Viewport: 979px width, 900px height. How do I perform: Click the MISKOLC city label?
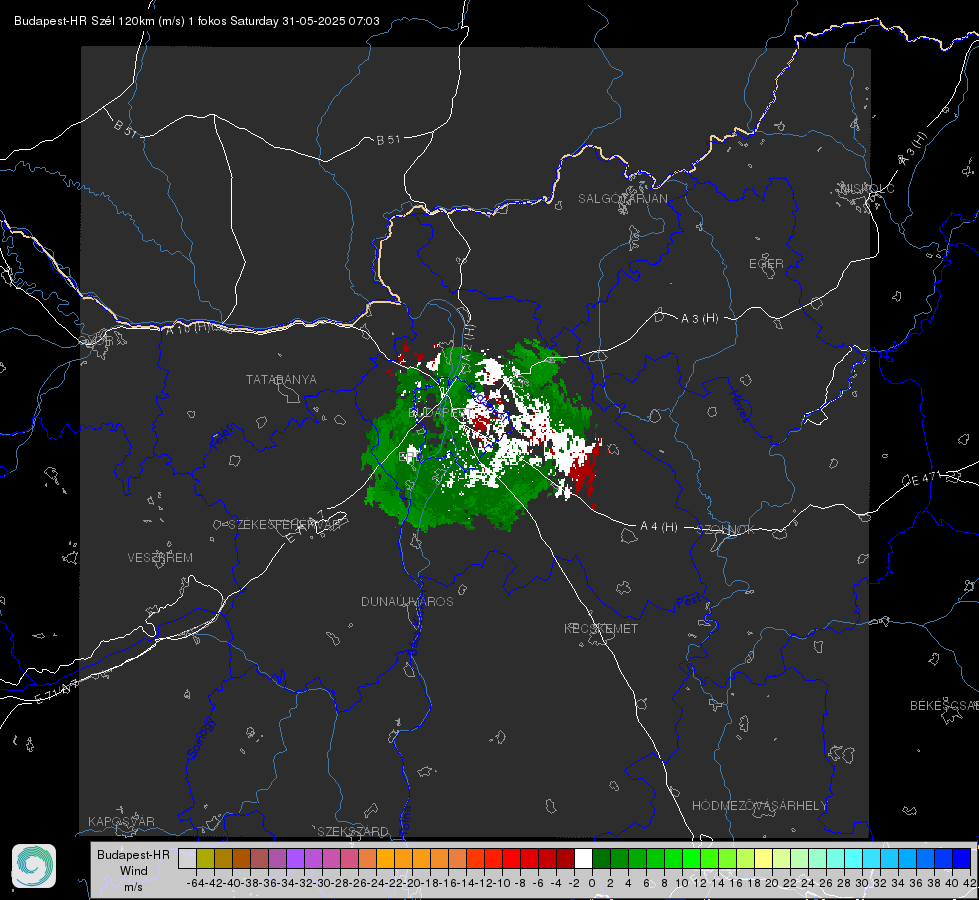click(x=867, y=188)
